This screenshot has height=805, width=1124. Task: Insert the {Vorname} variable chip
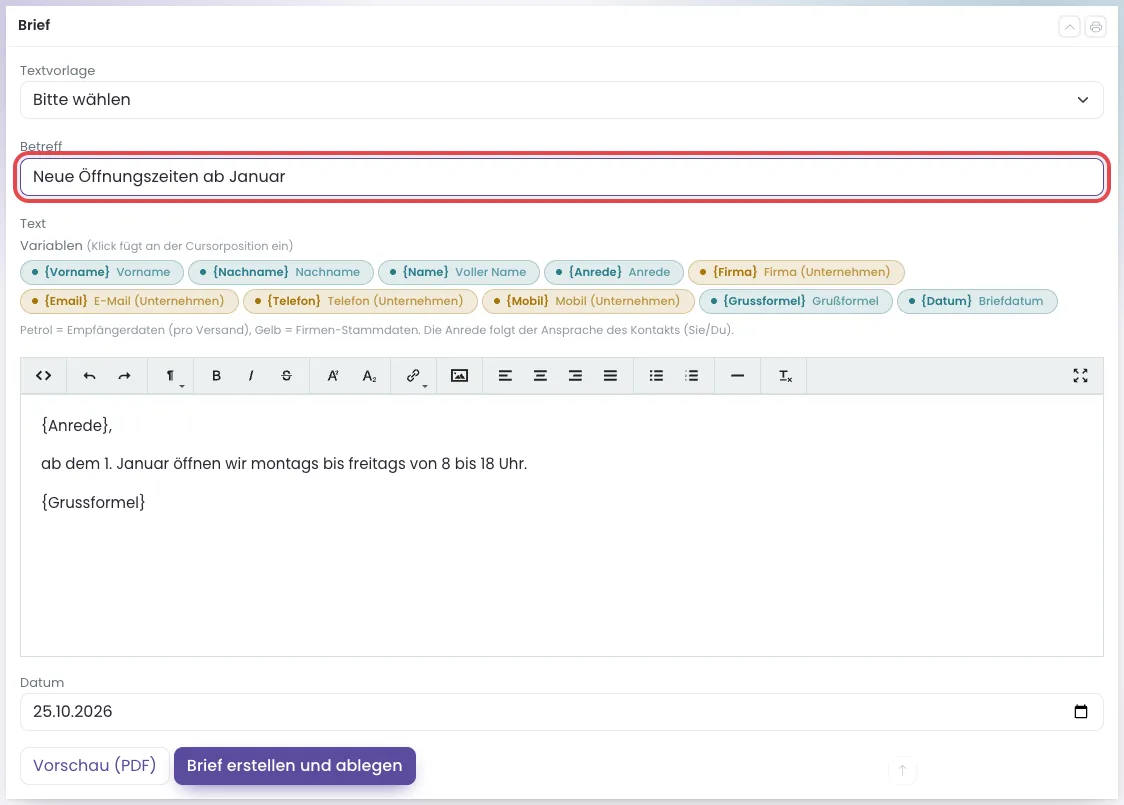(x=102, y=272)
